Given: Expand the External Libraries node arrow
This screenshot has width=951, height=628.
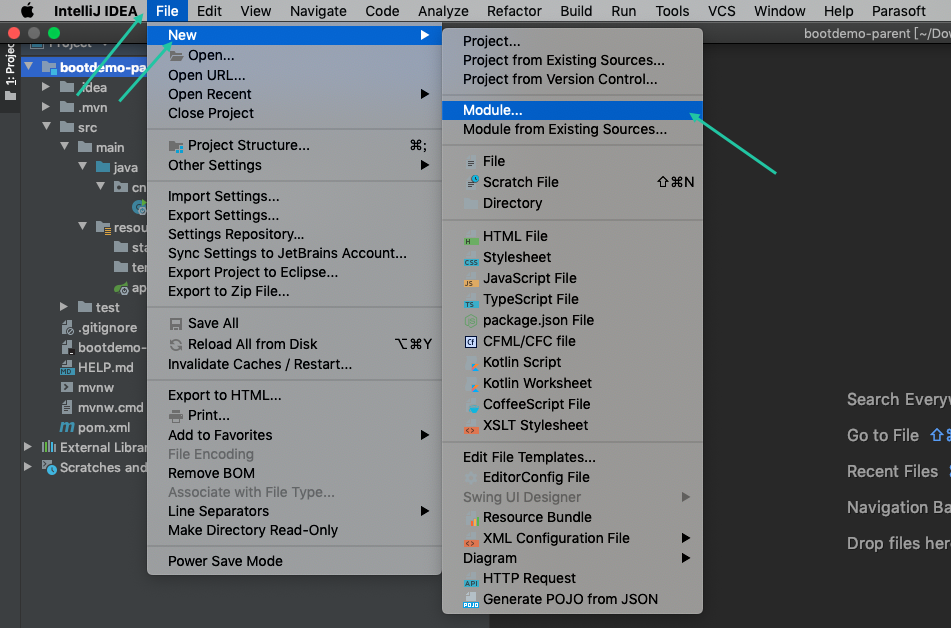Looking at the screenshot, I should (28, 447).
